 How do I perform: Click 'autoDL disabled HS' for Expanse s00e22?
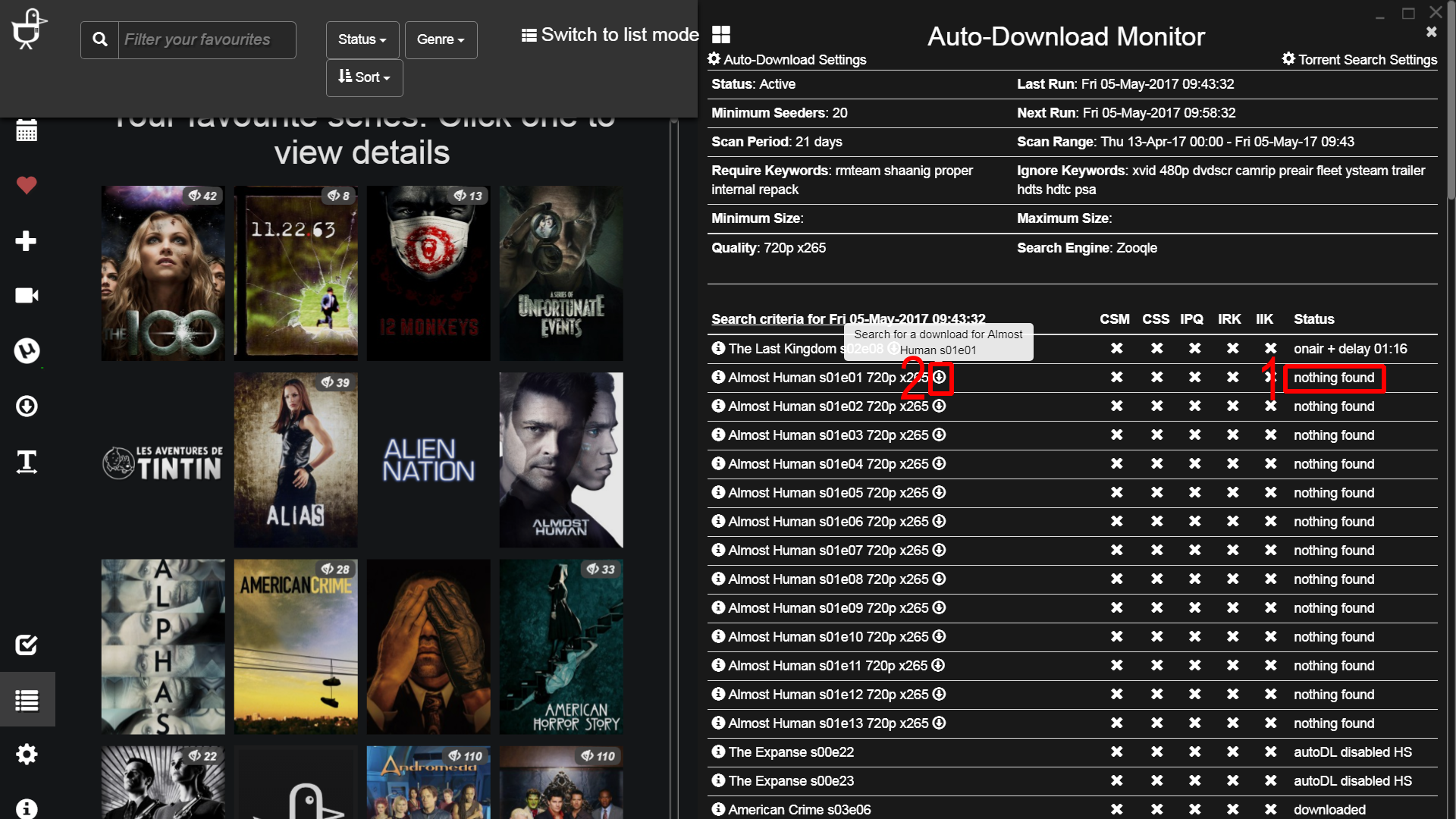(x=1353, y=752)
